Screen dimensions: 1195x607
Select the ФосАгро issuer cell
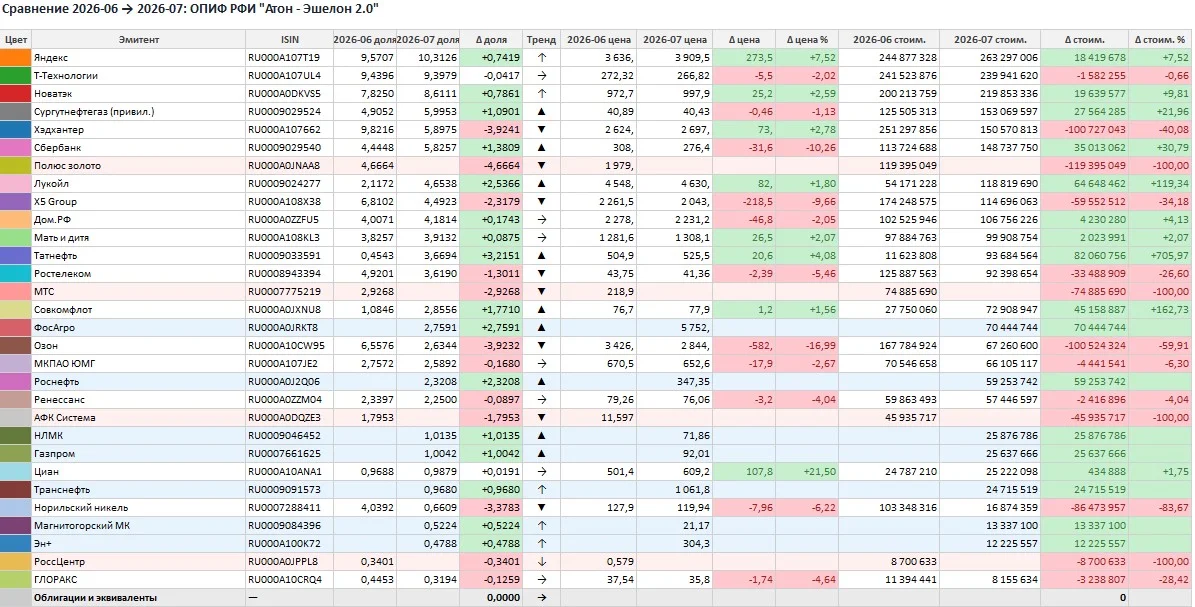139,328
